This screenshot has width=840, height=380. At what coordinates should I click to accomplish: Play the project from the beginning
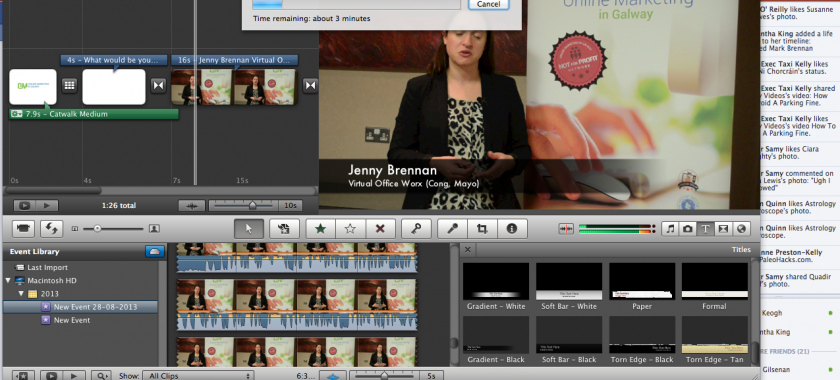click(x=47, y=206)
